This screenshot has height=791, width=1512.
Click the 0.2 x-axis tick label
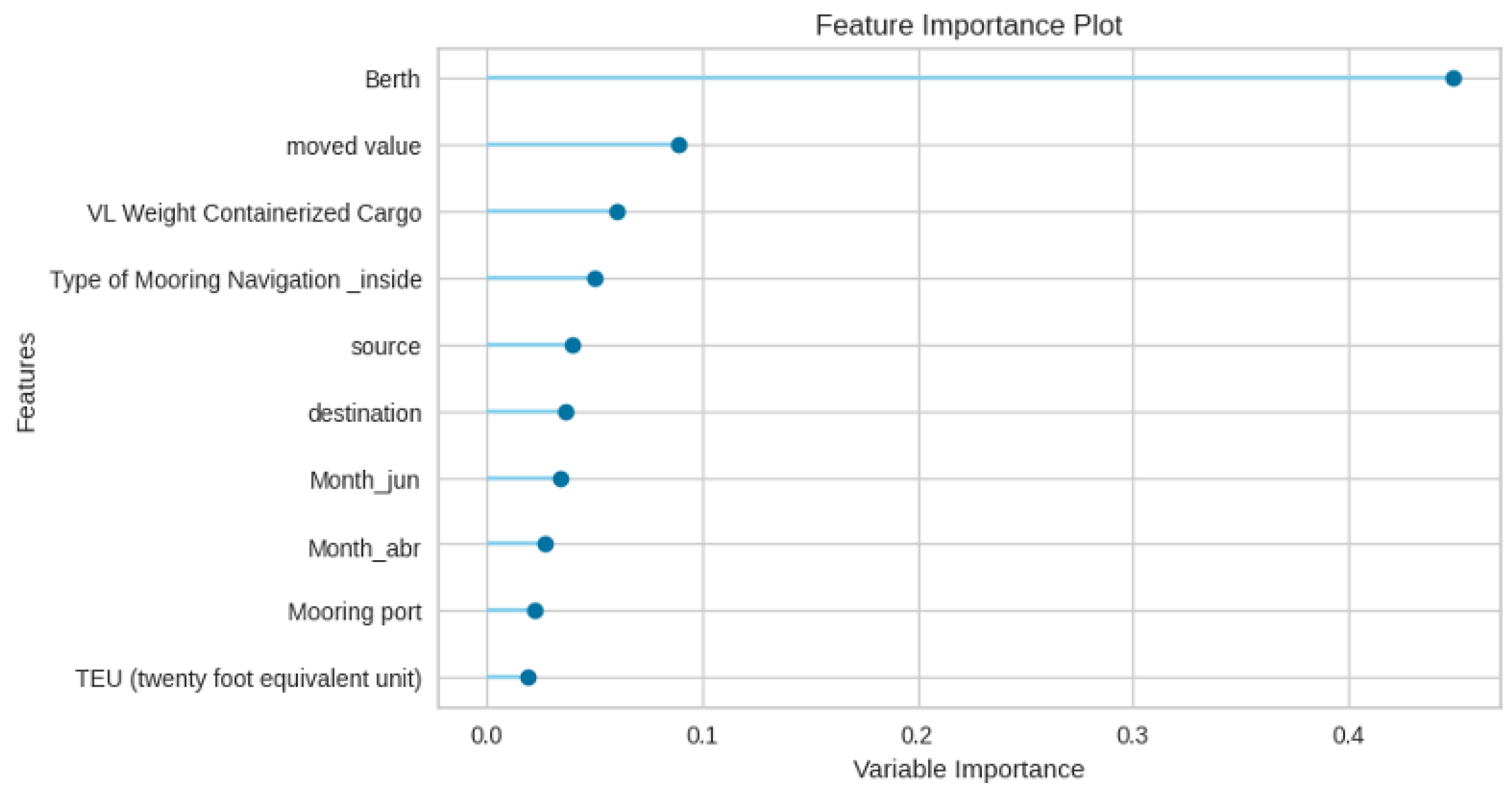point(919,735)
